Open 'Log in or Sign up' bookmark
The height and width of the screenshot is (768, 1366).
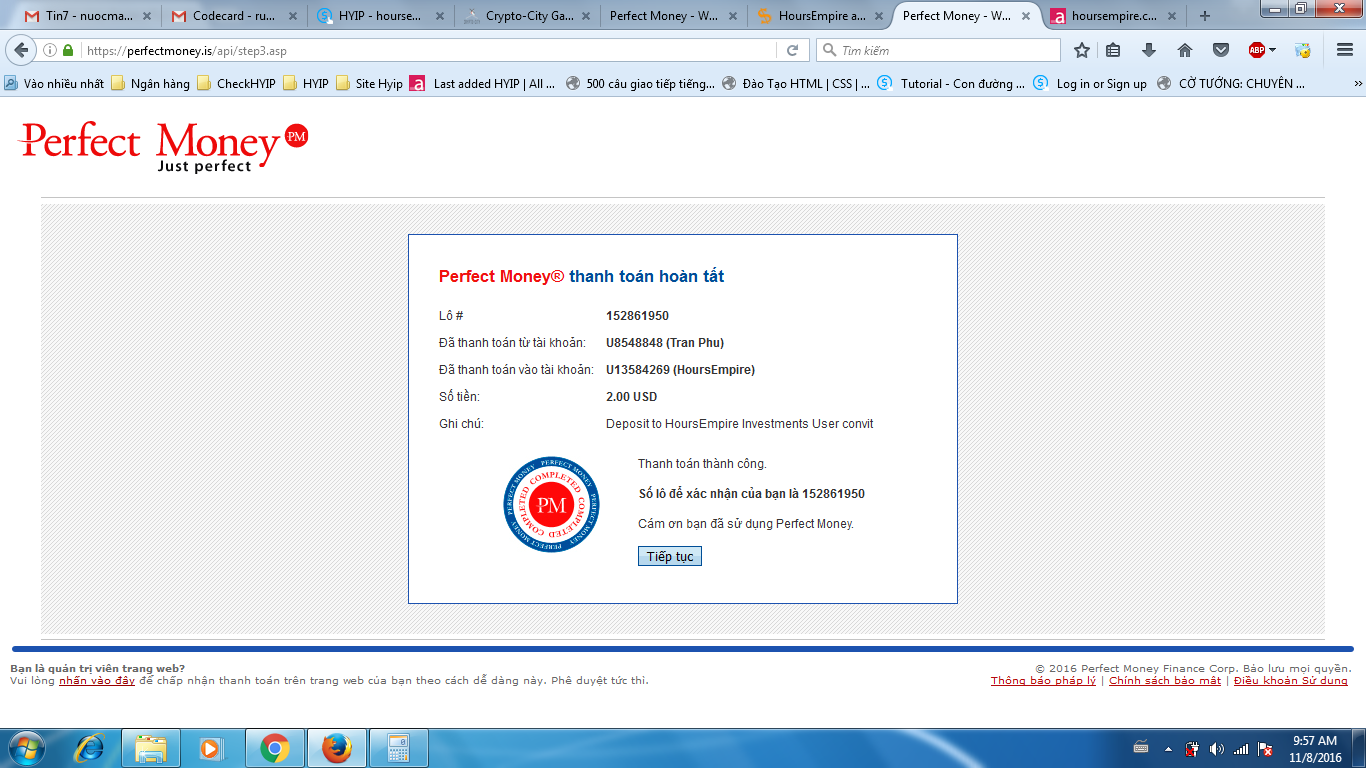(x=1090, y=84)
